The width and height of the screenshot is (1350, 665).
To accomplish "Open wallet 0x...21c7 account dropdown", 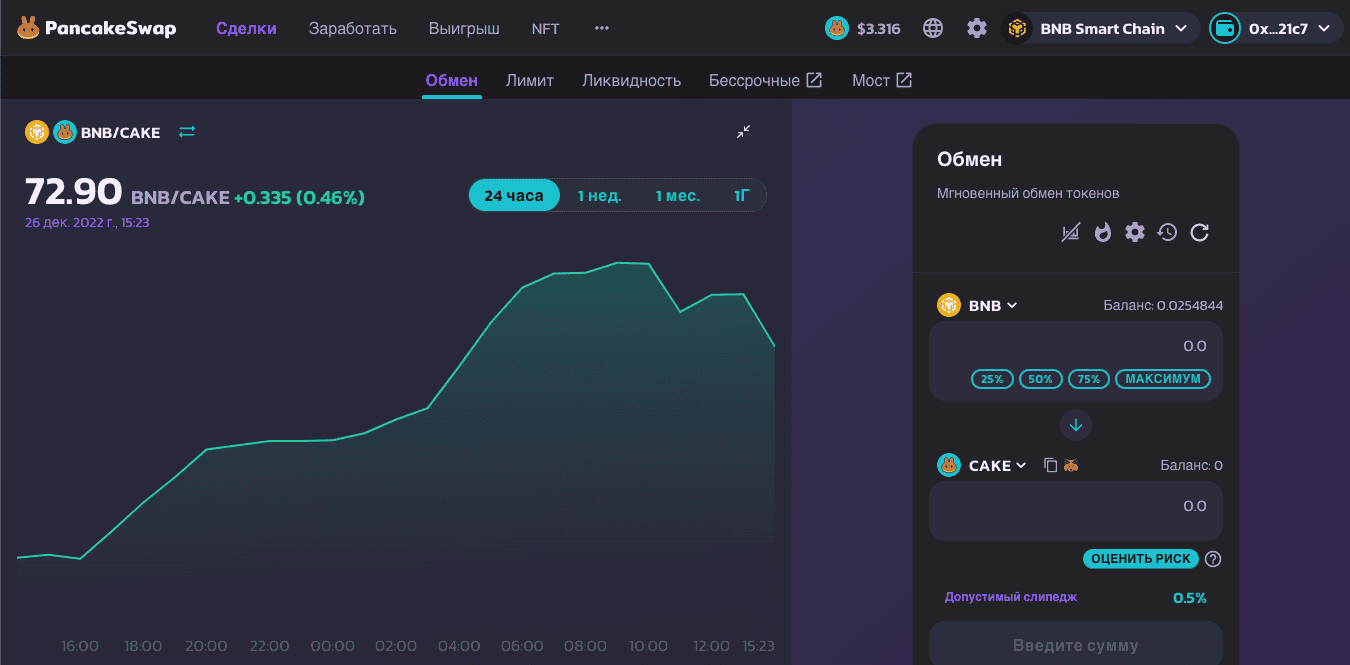I will click(x=1275, y=28).
